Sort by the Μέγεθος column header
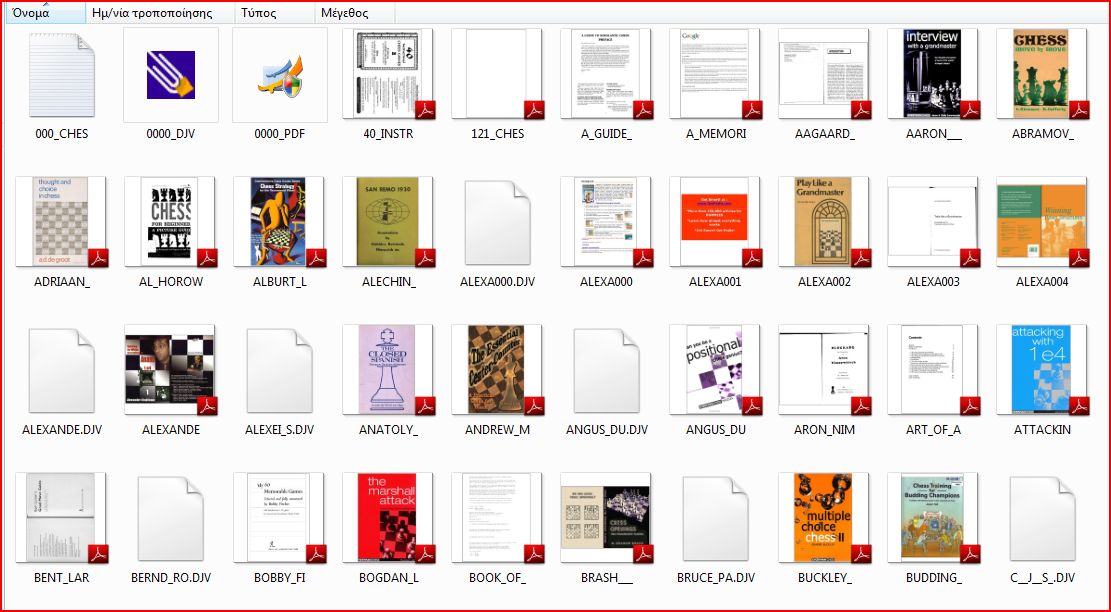Viewport: 1111px width, 612px height. coord(354,13)
